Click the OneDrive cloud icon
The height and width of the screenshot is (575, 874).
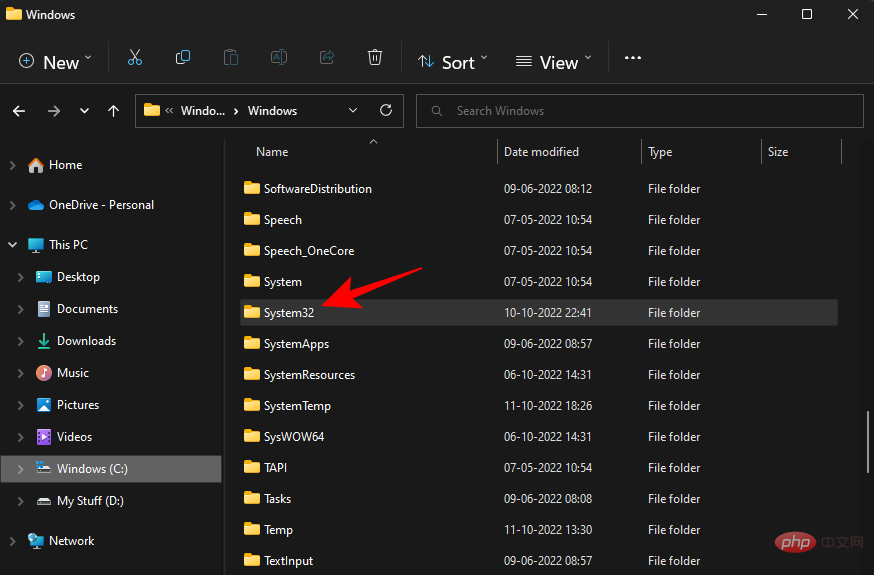36,205
